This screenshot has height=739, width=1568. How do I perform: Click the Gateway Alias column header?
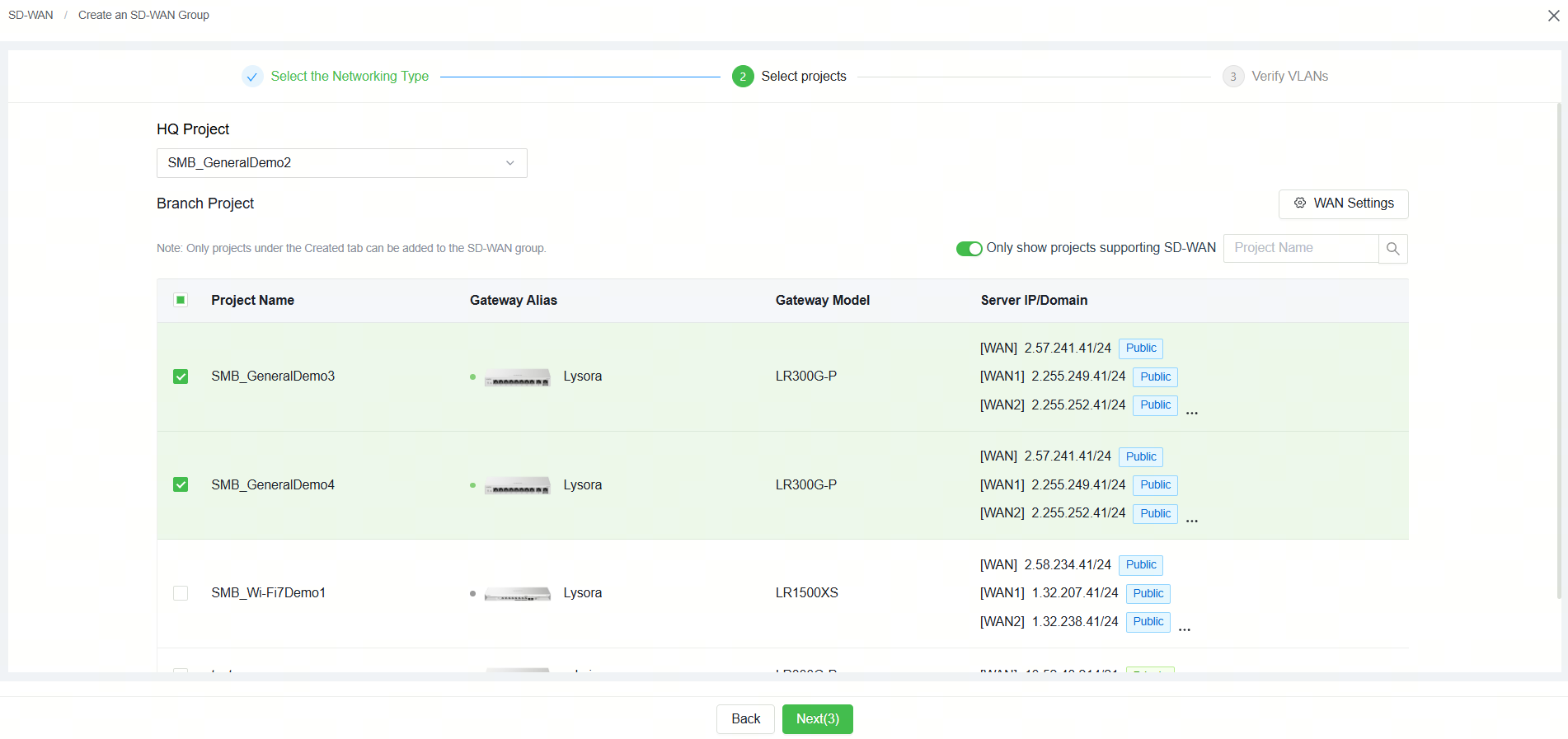click(514, 300)
